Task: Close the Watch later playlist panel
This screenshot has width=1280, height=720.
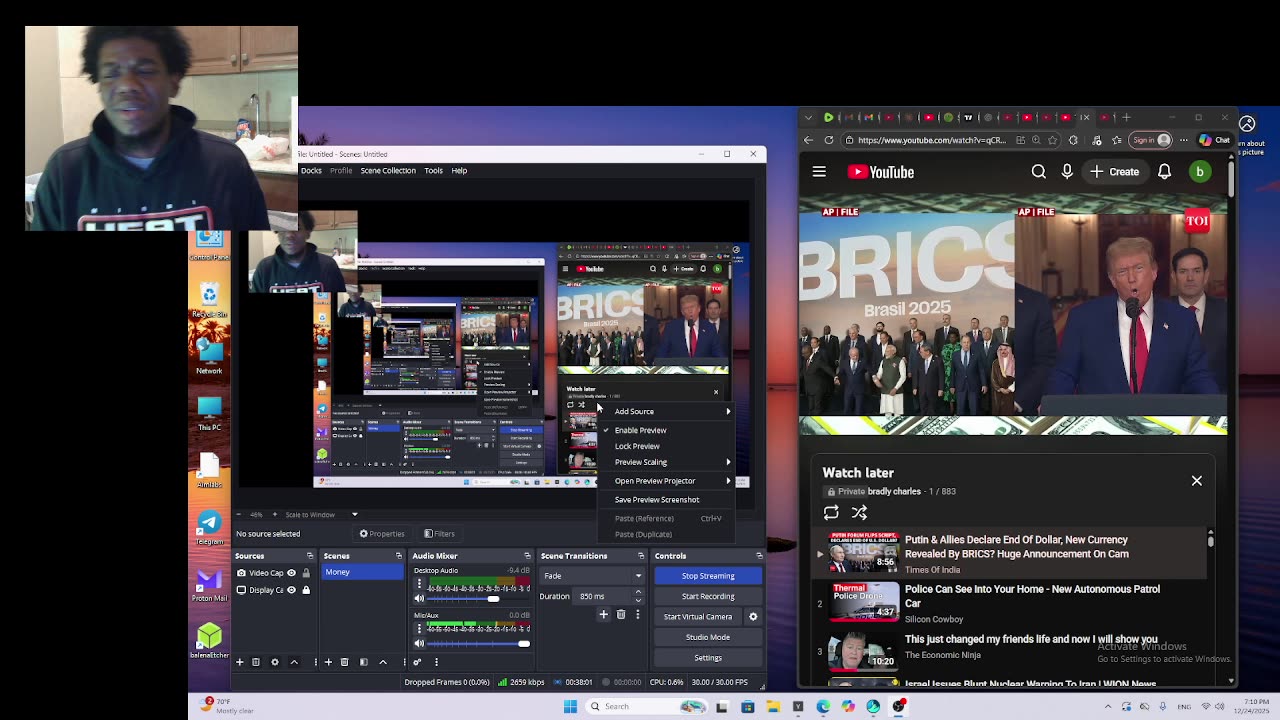Action: [1197, 481]
